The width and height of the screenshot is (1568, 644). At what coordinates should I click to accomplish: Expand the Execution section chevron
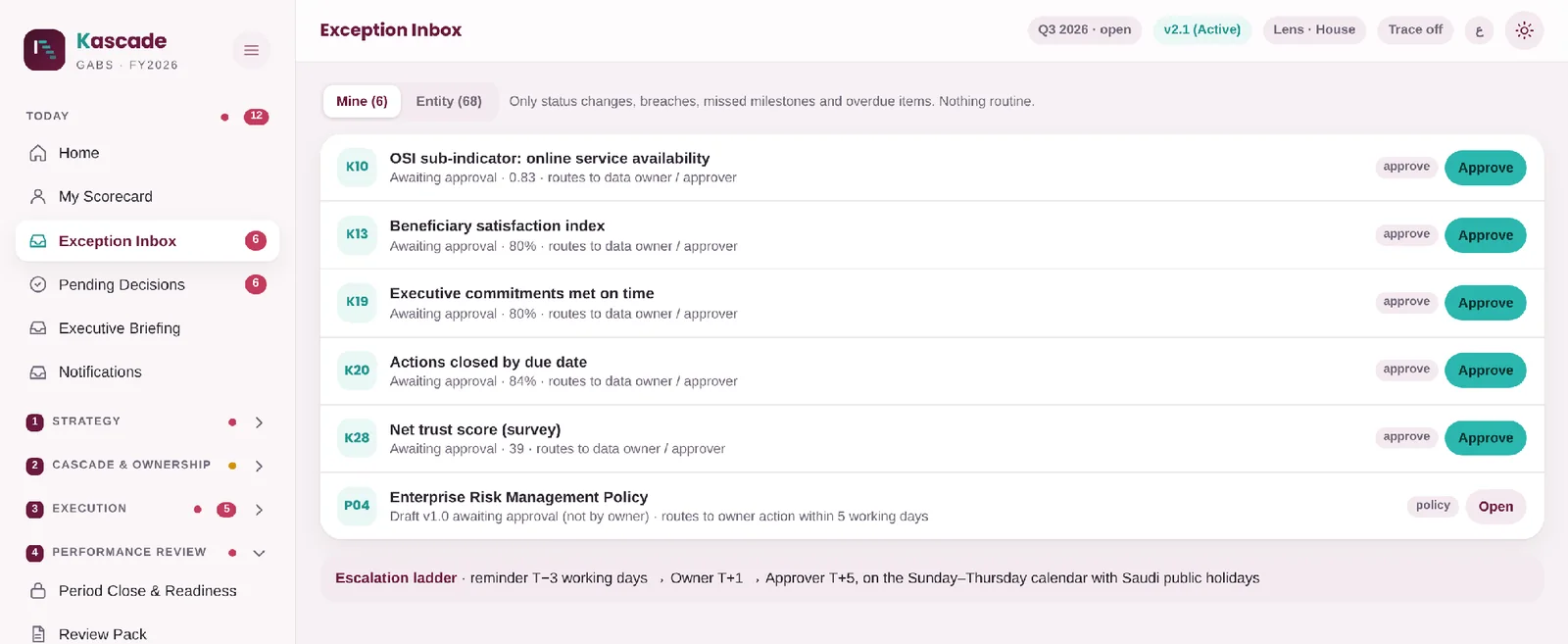(x=259, y=510)
